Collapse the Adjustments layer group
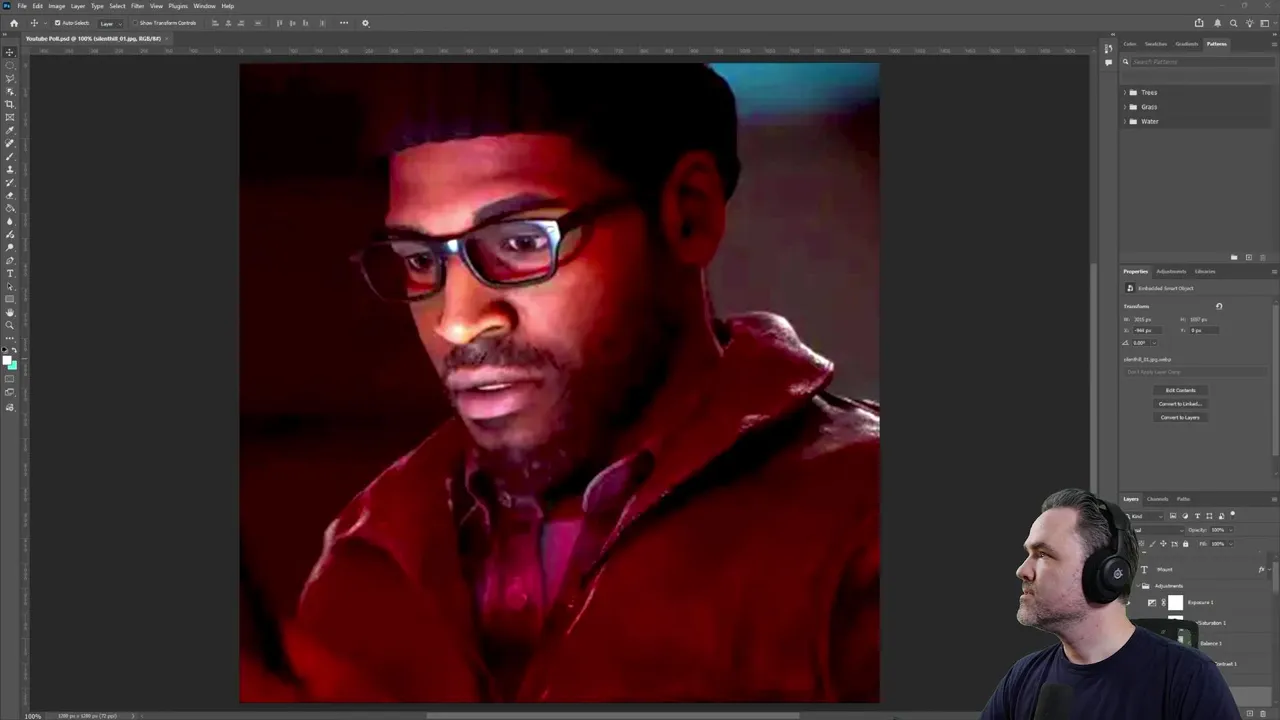Screen dimensions: 1280x720 pos(1138,586)
